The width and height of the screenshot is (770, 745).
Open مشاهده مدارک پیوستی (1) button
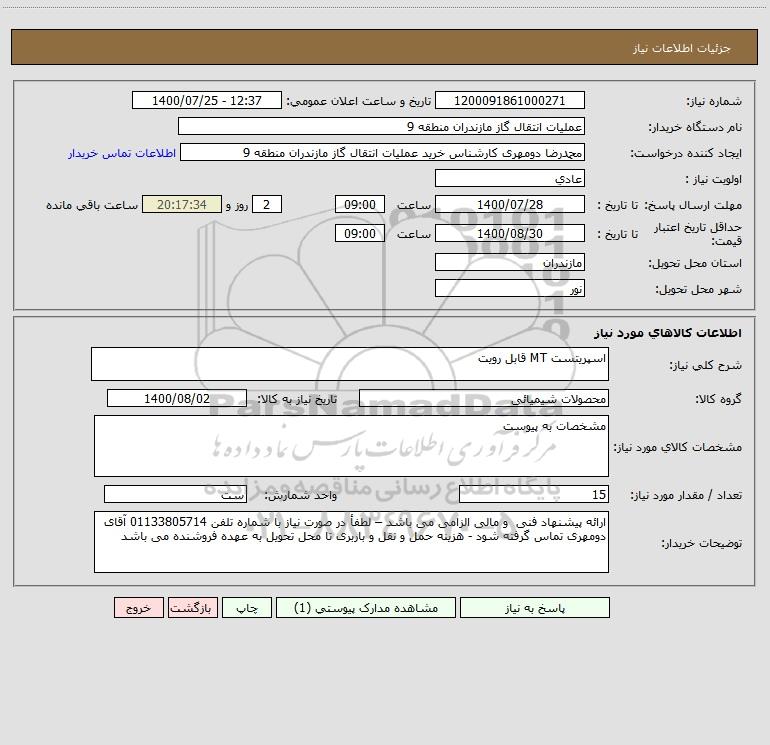pos(366,608)
